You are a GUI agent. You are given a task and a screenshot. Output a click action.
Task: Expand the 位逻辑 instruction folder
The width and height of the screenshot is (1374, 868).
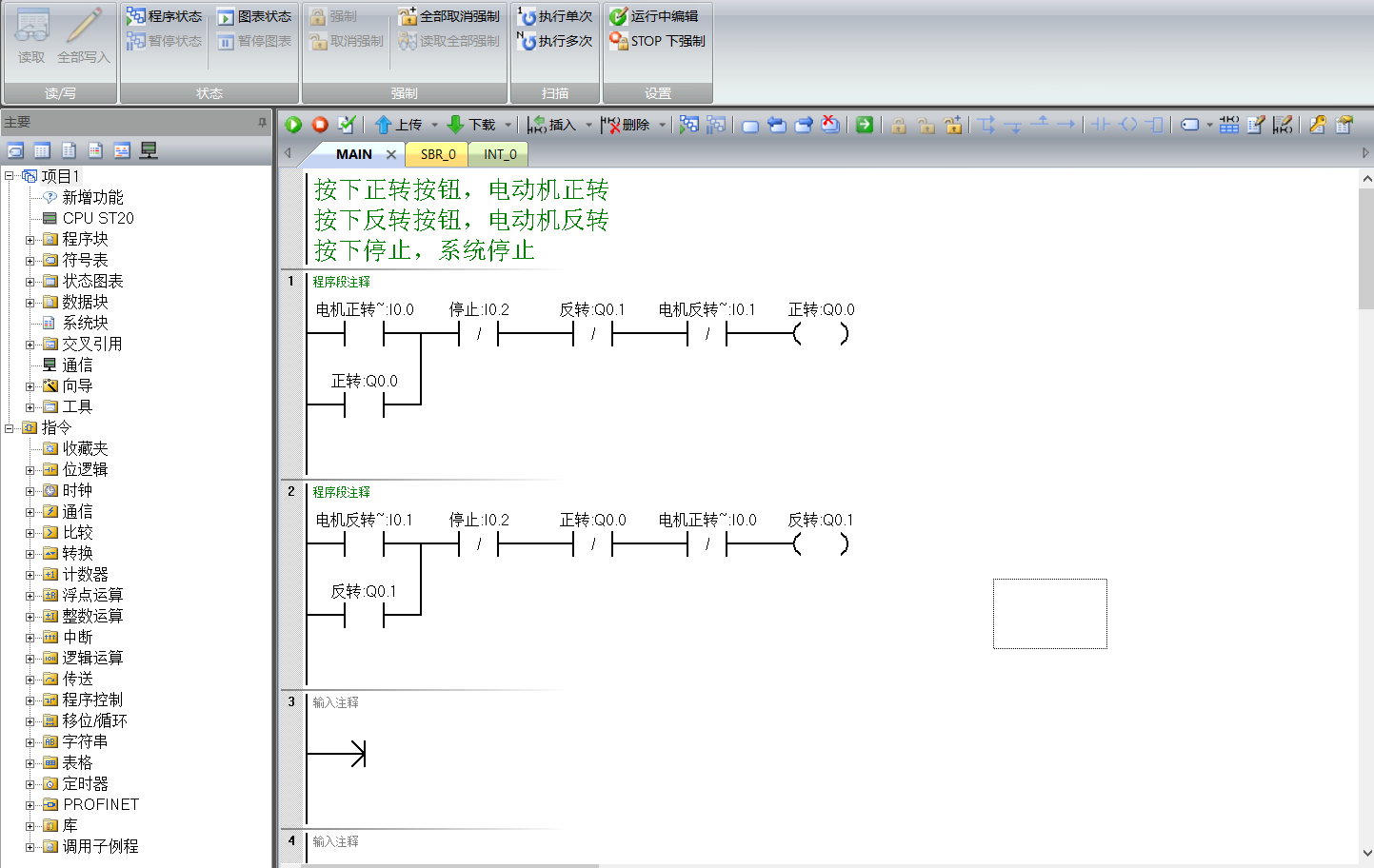30,470
